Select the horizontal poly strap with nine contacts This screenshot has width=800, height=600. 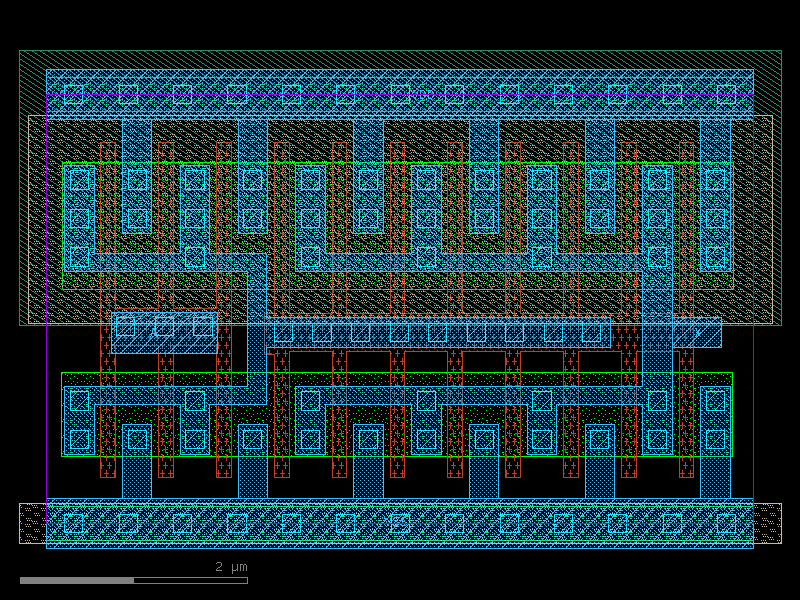point(438,333)
